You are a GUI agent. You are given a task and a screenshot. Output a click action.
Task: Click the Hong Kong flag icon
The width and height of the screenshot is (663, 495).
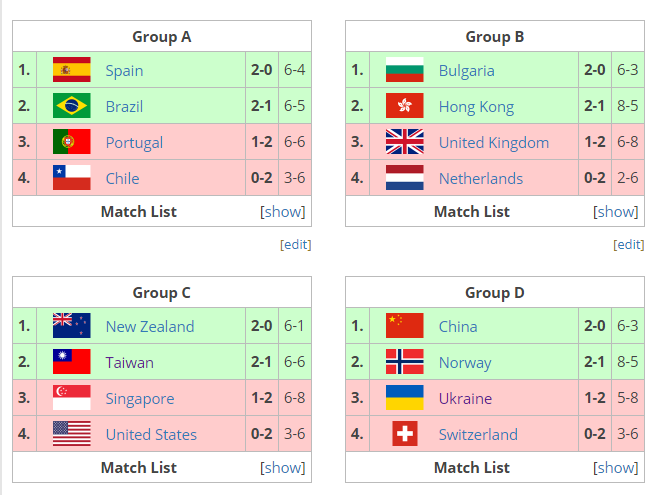coord(405,106)
